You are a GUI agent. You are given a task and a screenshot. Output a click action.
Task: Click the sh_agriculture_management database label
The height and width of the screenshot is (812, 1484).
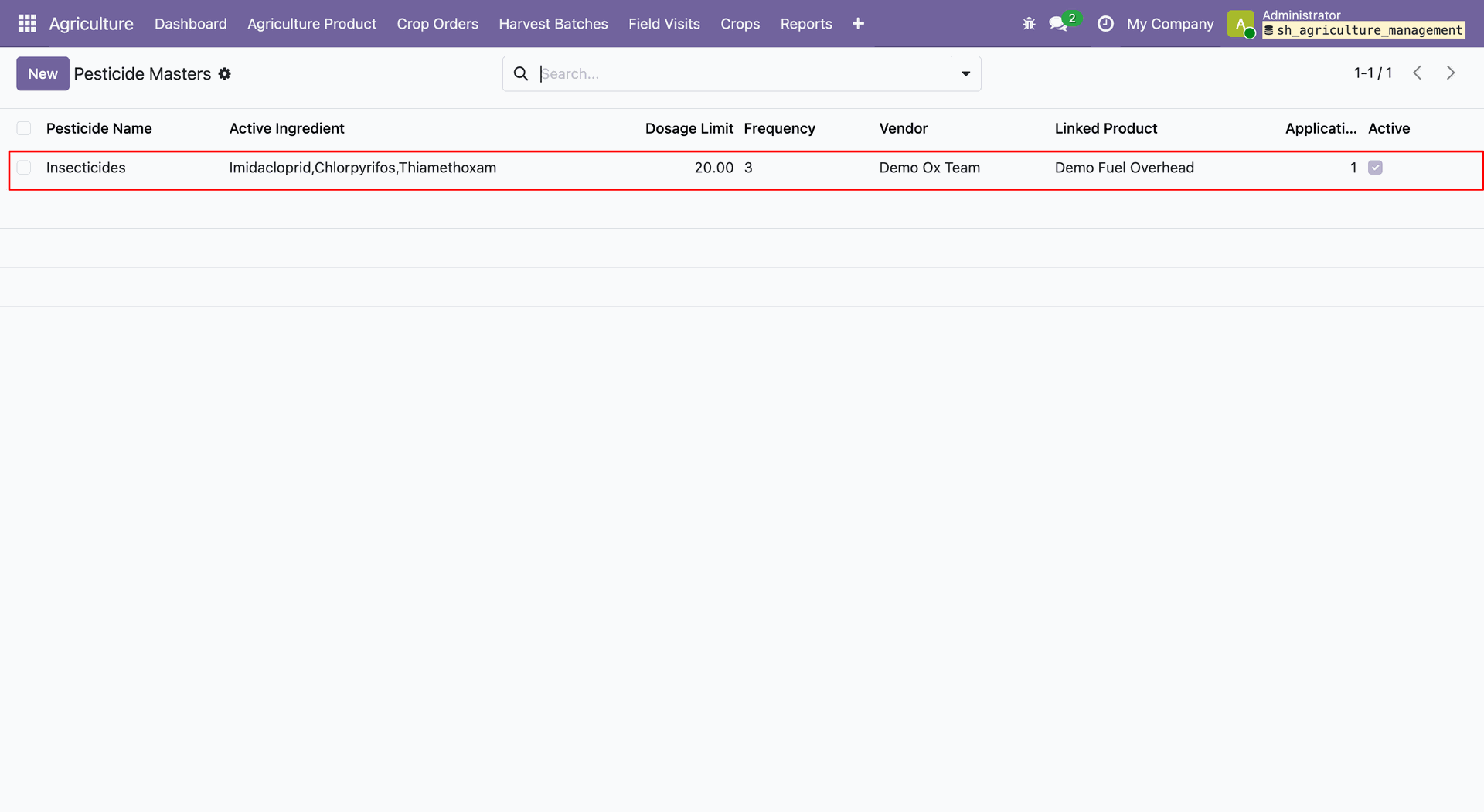[x=1364, y=30]
